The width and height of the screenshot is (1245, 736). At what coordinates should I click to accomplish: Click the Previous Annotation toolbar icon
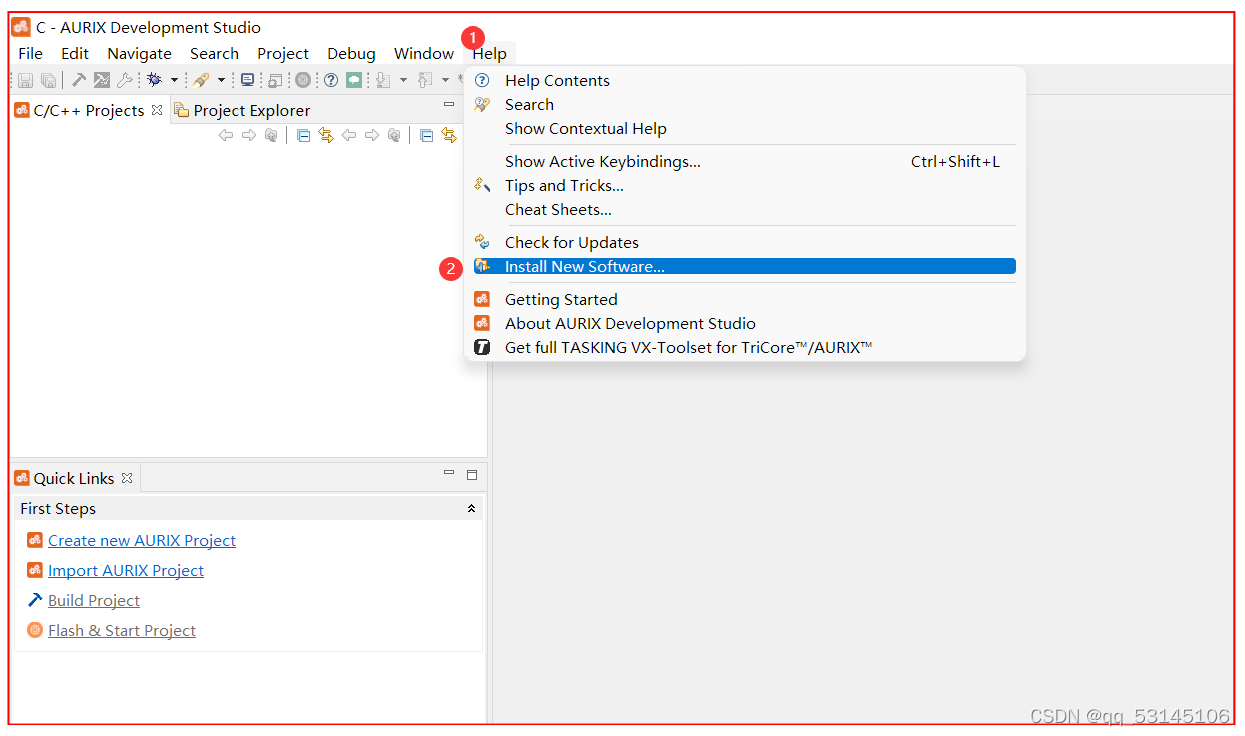[x=425, y=80]
